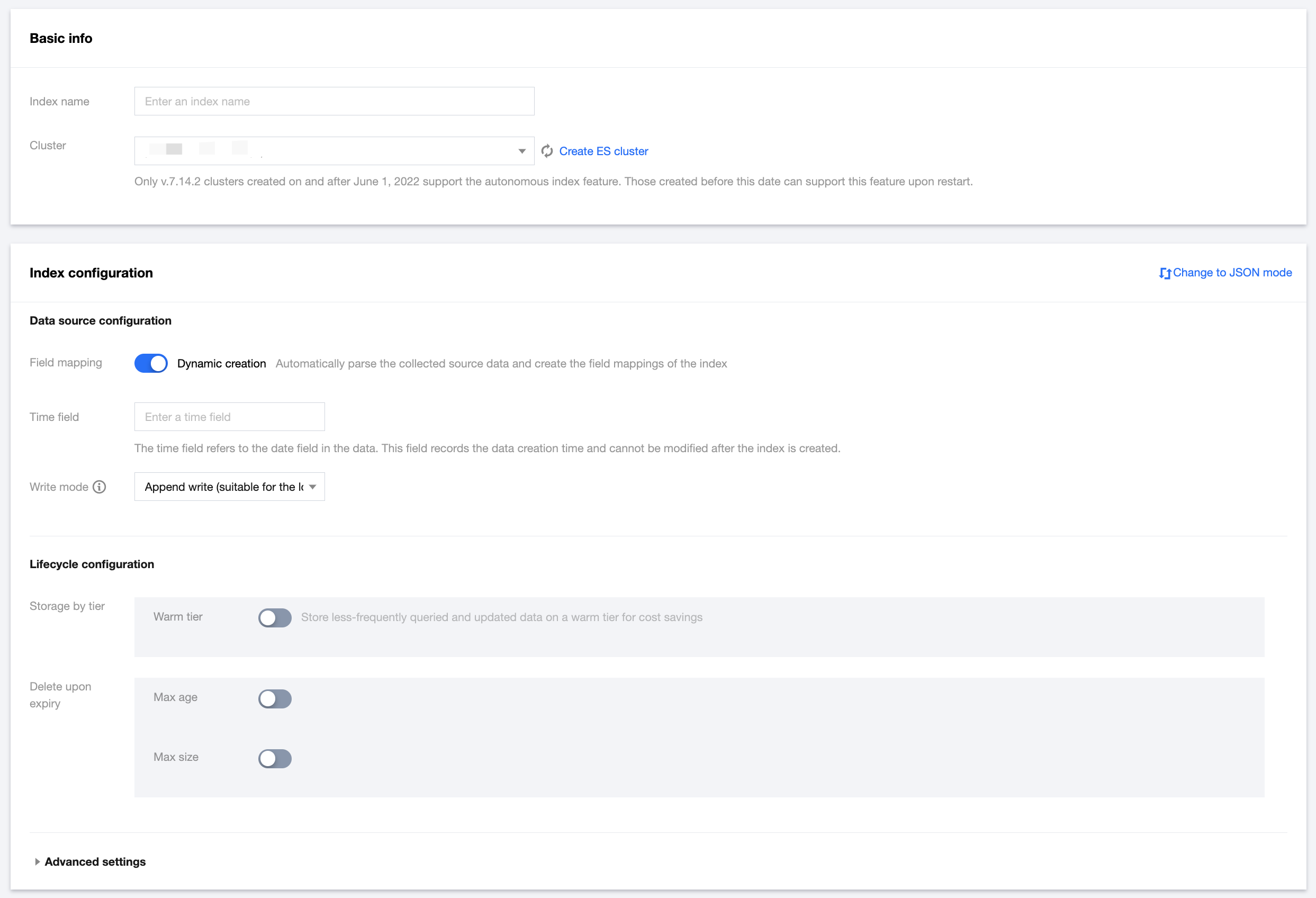Click the Index name field label

59,102
